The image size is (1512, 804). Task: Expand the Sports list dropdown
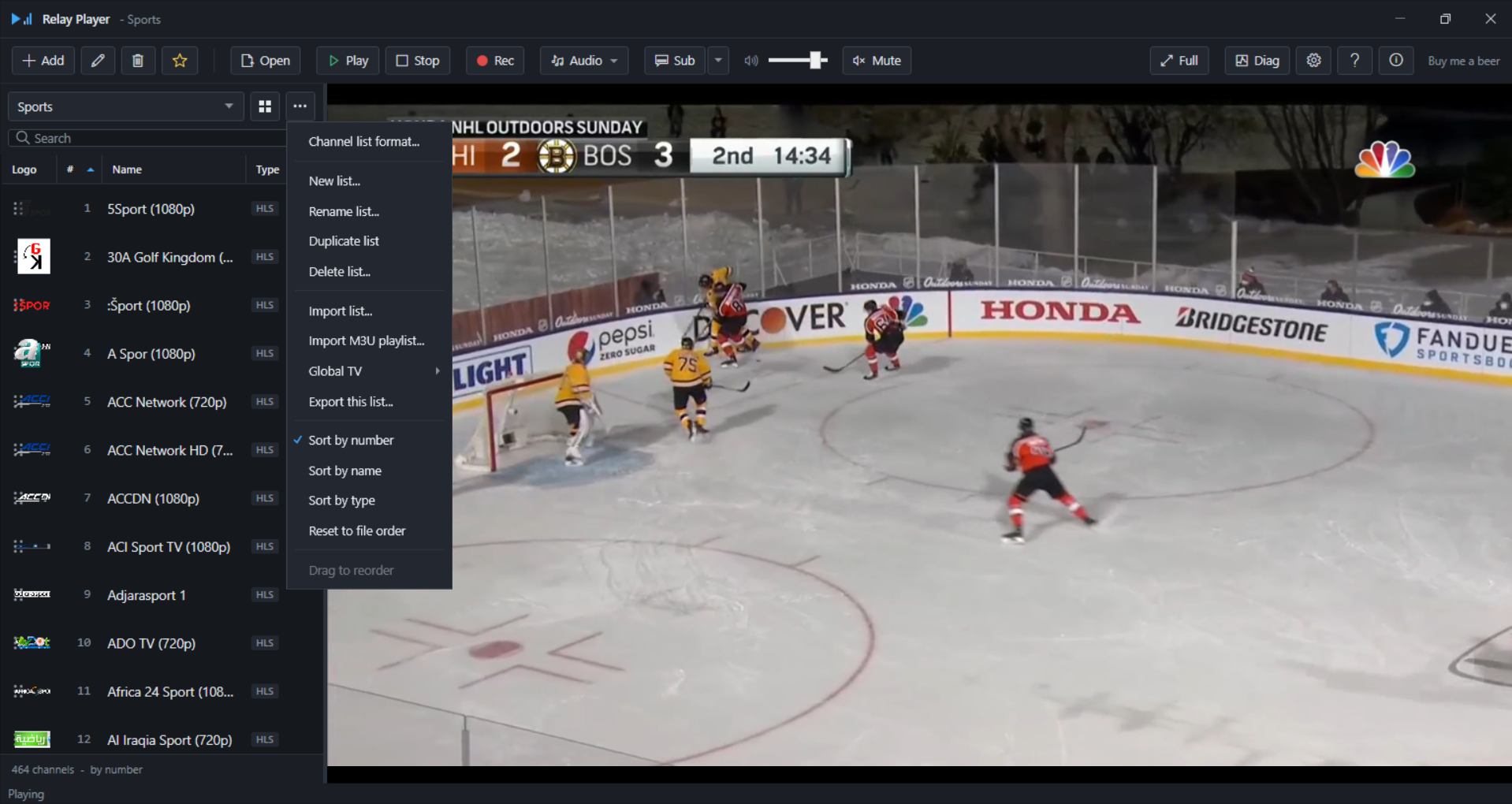click(x=125, y=106)
